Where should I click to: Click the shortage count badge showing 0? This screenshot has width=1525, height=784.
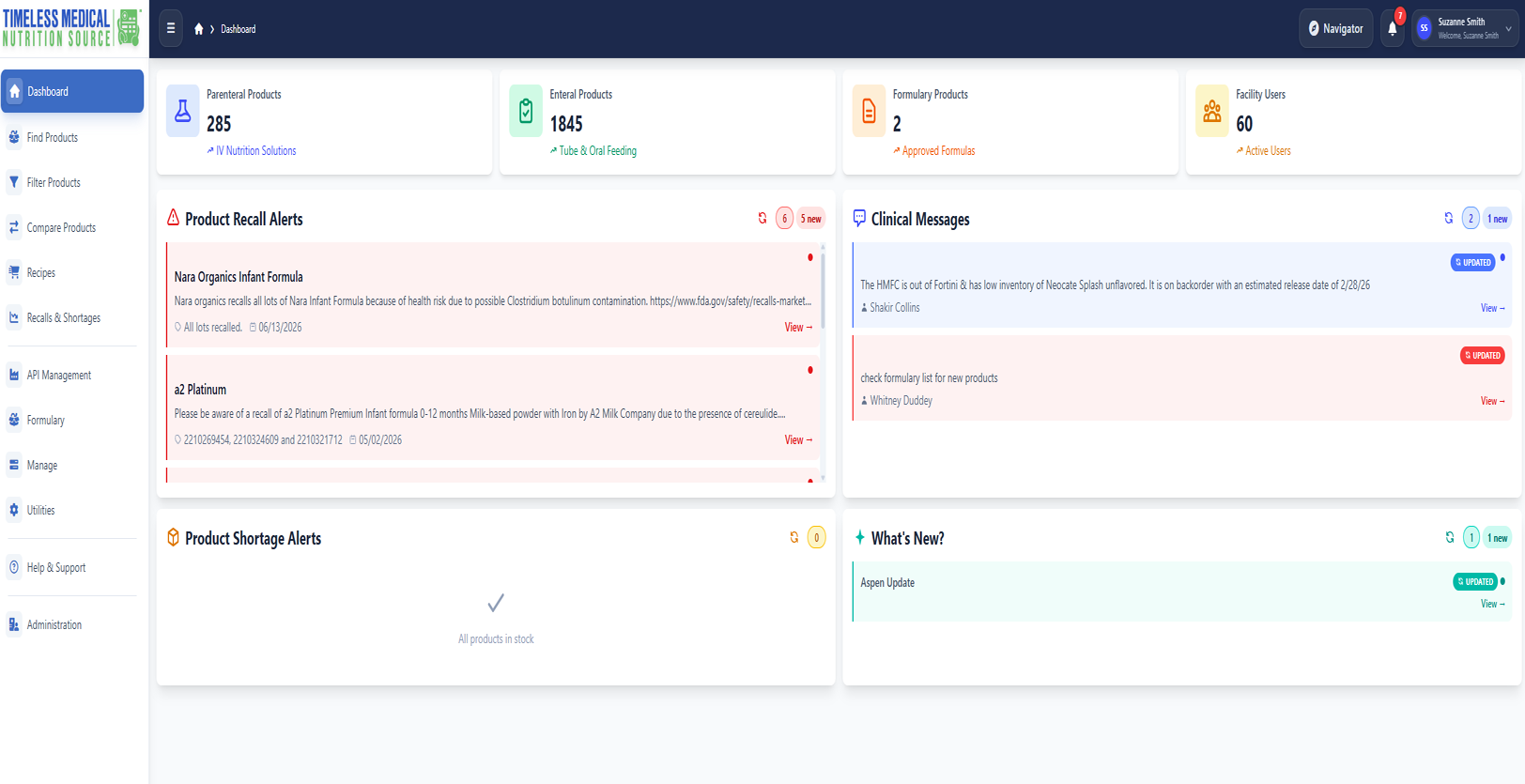817,537
